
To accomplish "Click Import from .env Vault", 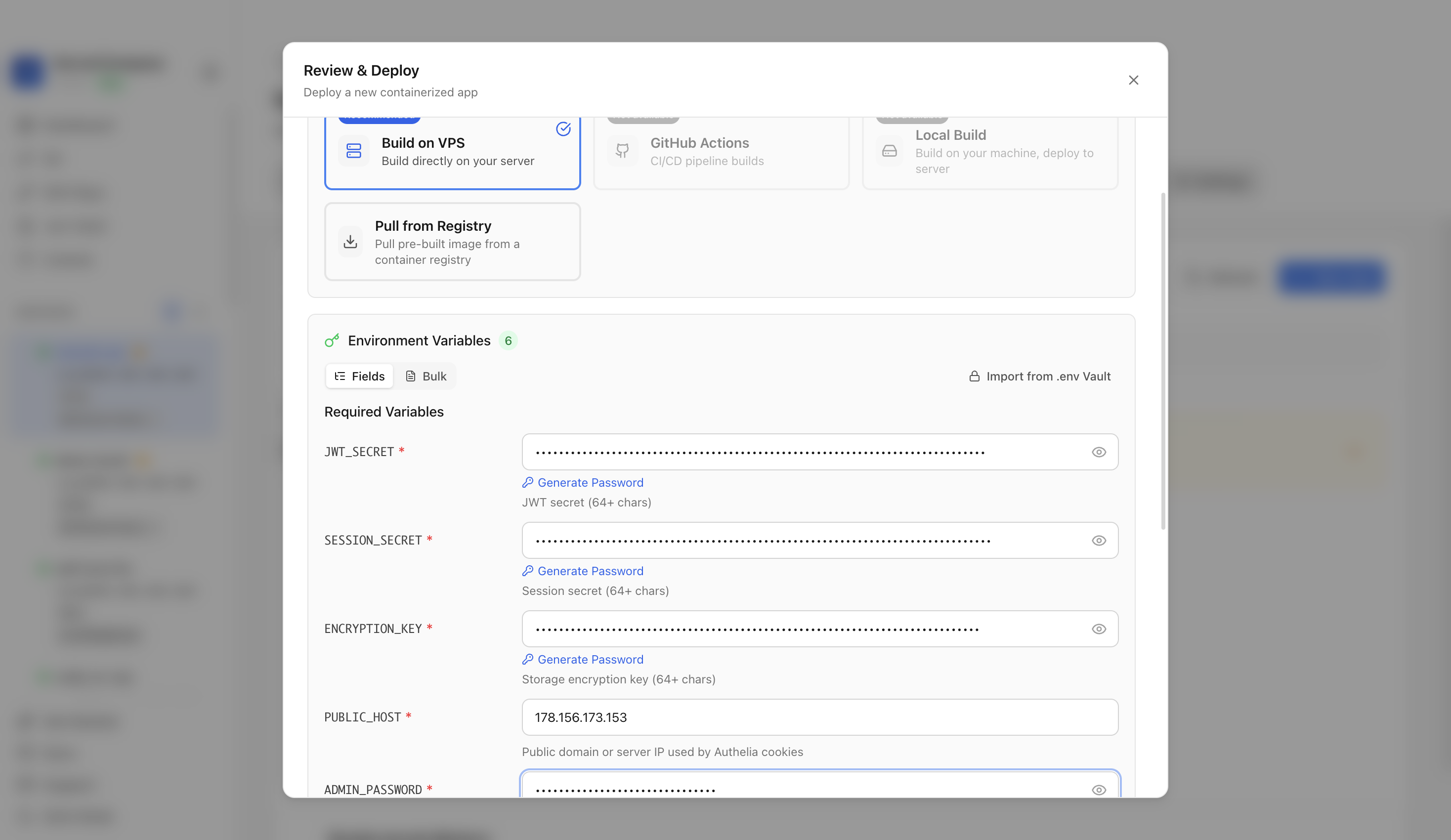I will [x=1040, y=376].
